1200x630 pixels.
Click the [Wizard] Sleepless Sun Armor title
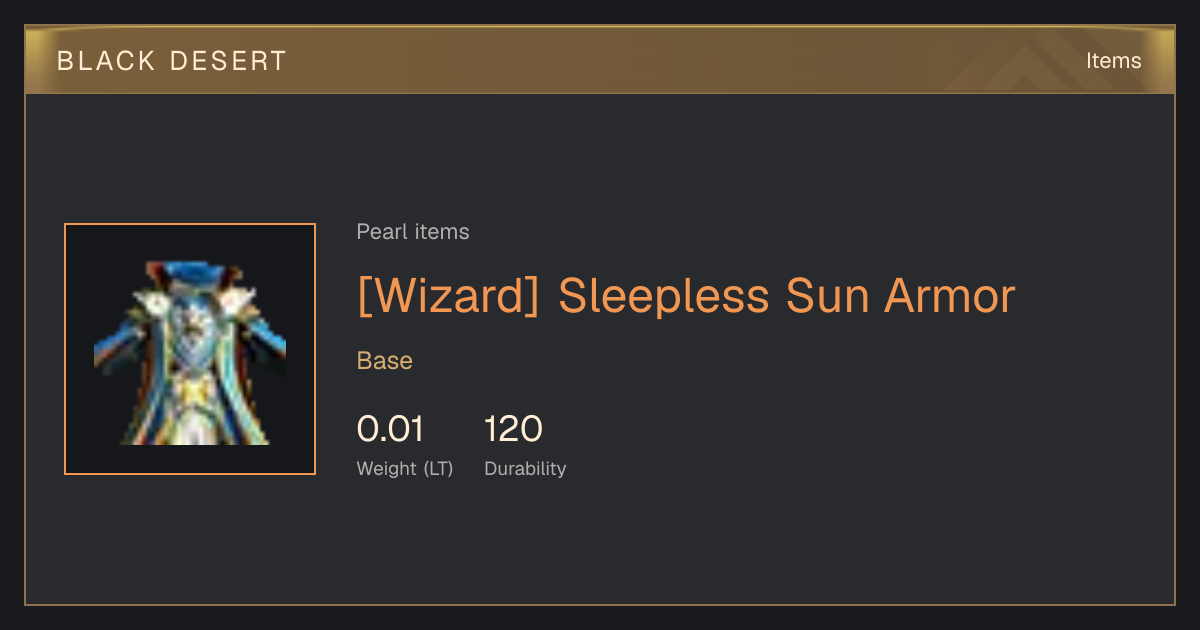(686, 296)
